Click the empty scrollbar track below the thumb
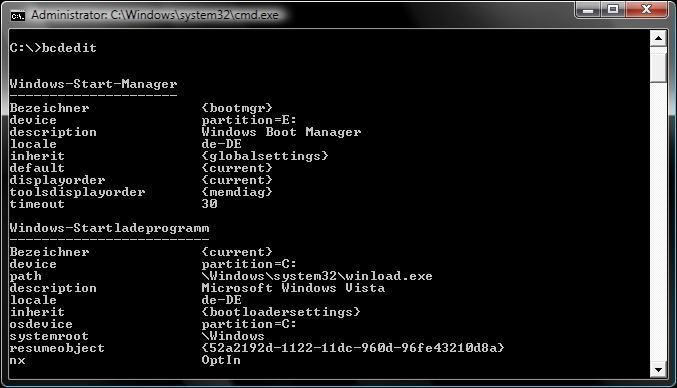The height and width of the screenshot is (388, 677). point(658,222)
